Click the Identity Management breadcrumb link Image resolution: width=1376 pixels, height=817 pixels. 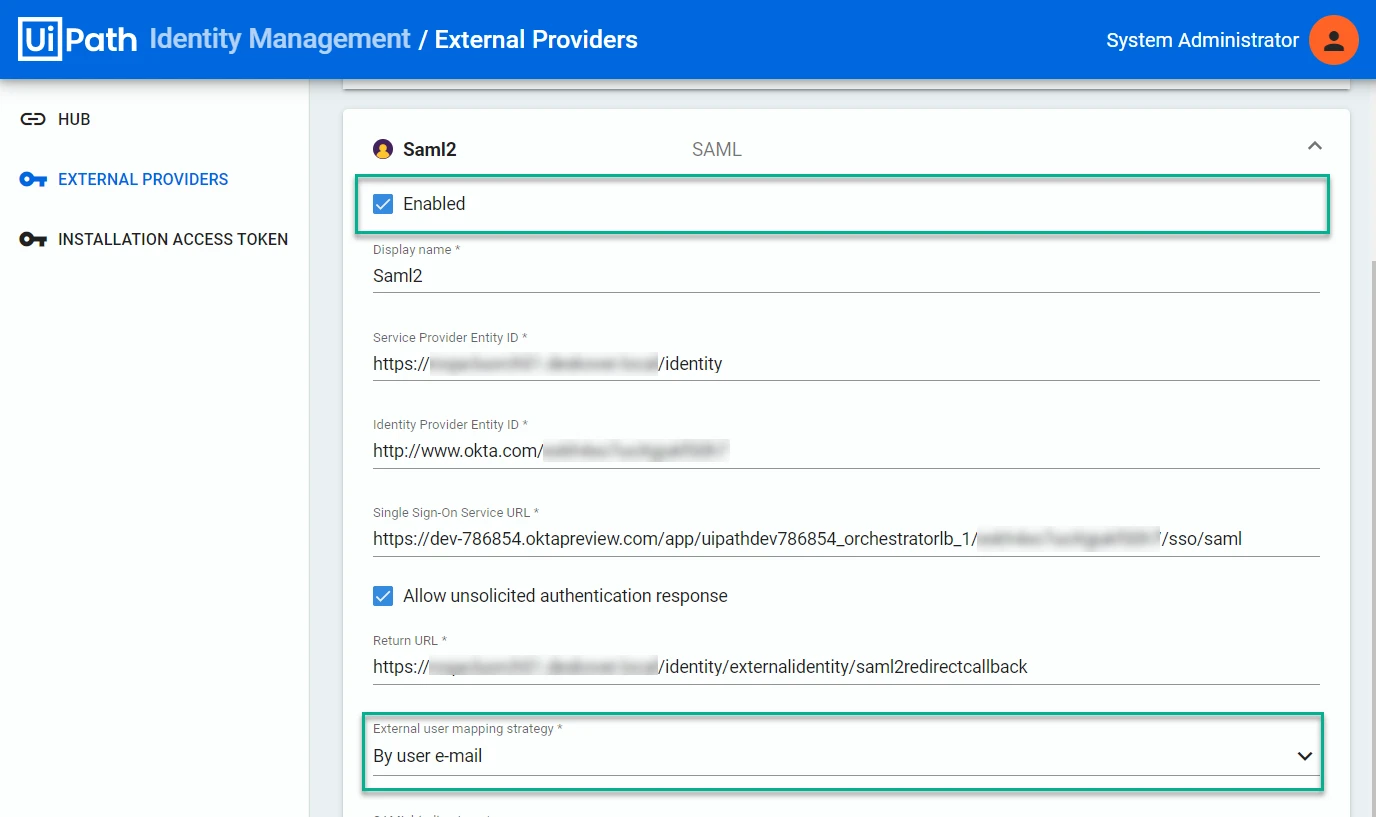280,40
